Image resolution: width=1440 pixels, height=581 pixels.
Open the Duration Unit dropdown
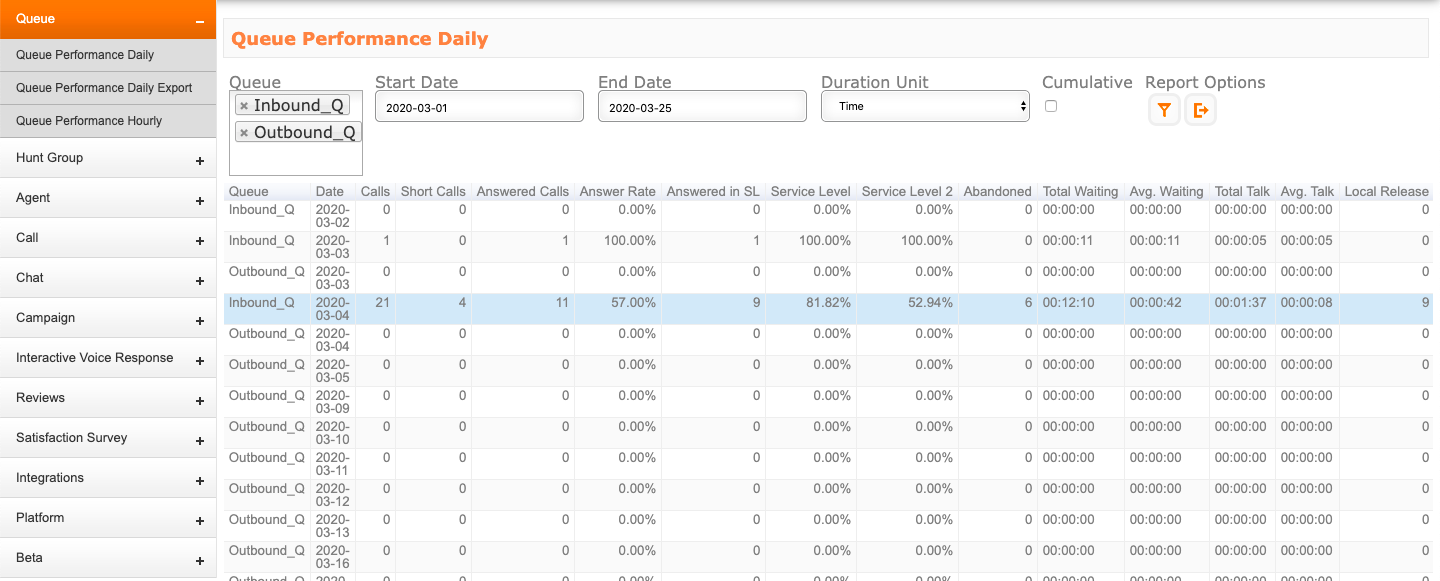[x=925, y=106]
